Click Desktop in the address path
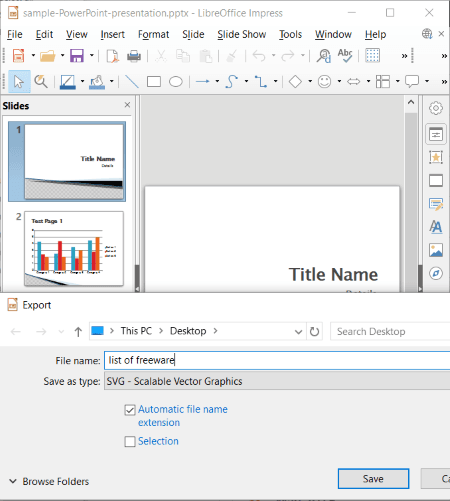The width and height of the screenshot is (450, 501). (188, 331)
